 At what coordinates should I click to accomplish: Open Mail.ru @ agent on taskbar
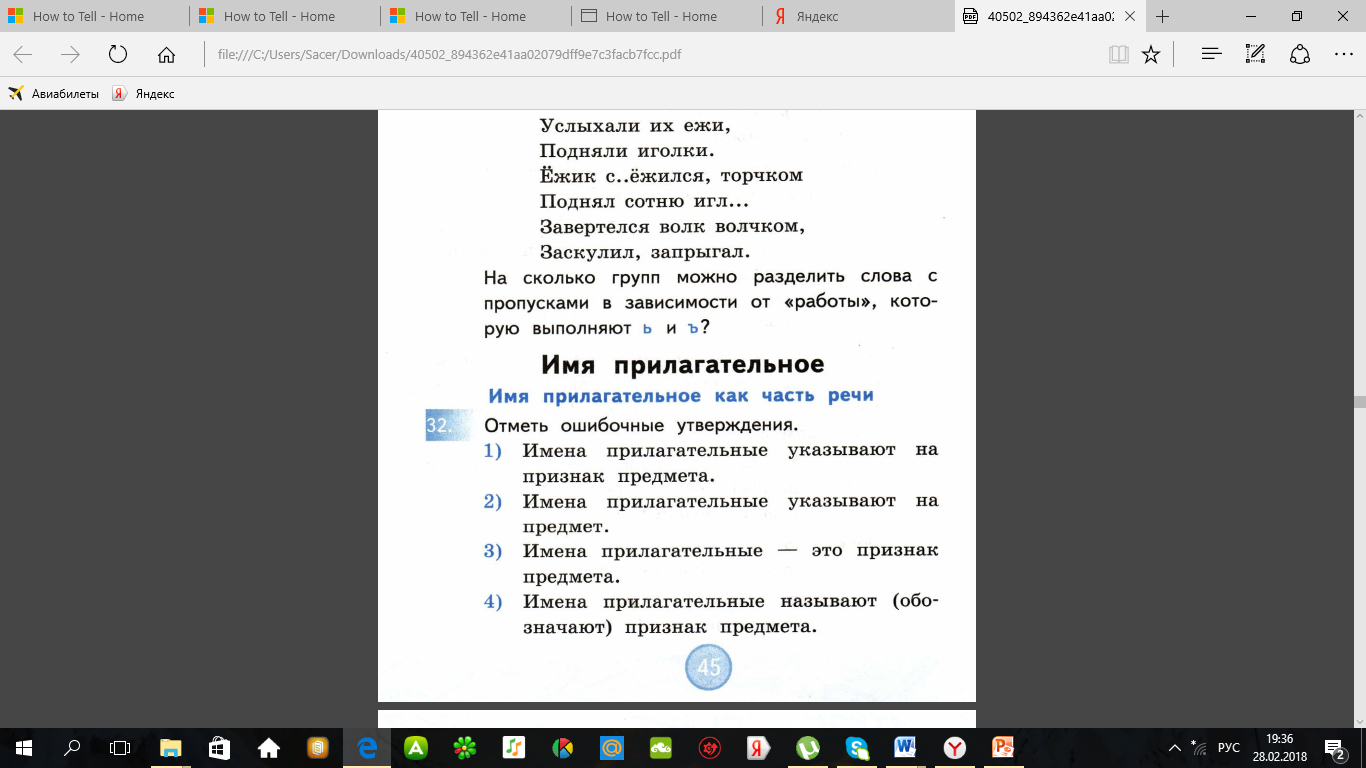[x=611, y=747]
